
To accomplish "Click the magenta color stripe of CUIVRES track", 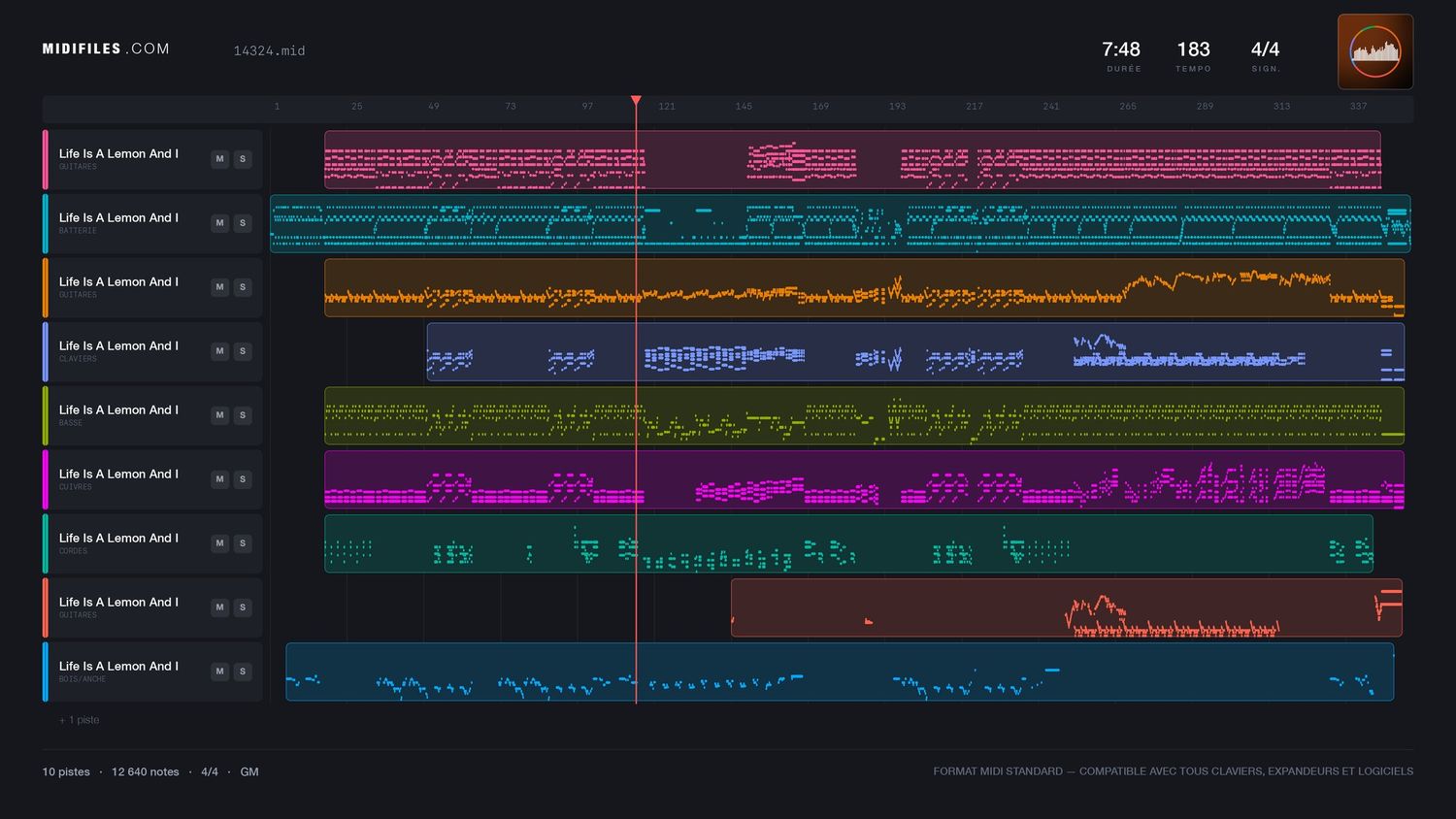I will pyautogui.click(x=45, y=479).
